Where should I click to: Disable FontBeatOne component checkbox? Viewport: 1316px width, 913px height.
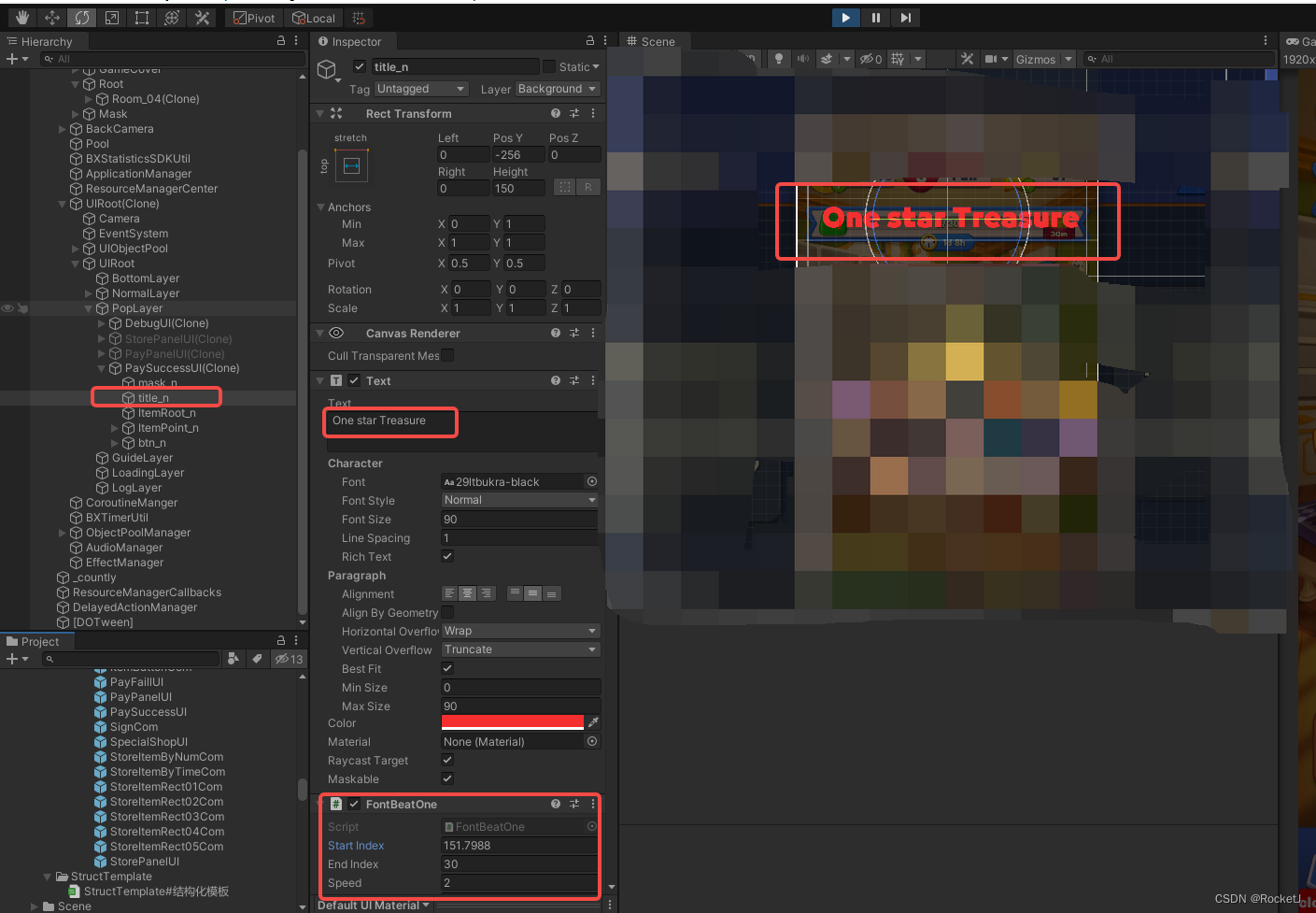tap(354, 804)
